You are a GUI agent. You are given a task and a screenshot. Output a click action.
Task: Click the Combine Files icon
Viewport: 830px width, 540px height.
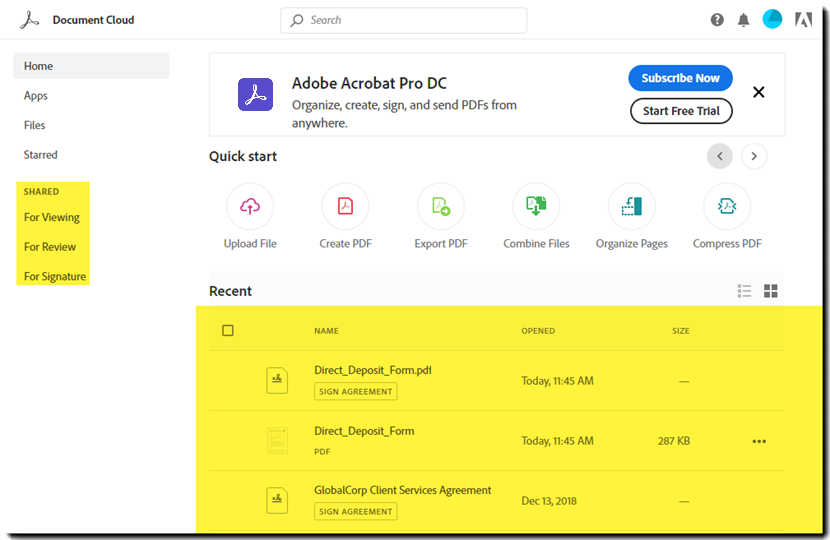pyautogui.click(x=536, y=206)
